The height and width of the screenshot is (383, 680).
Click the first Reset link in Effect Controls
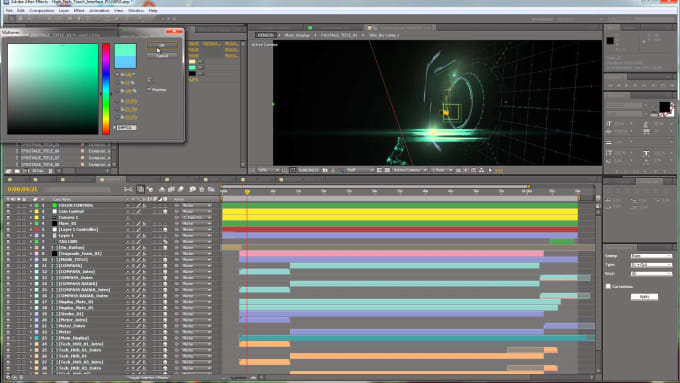coord(193,44)
